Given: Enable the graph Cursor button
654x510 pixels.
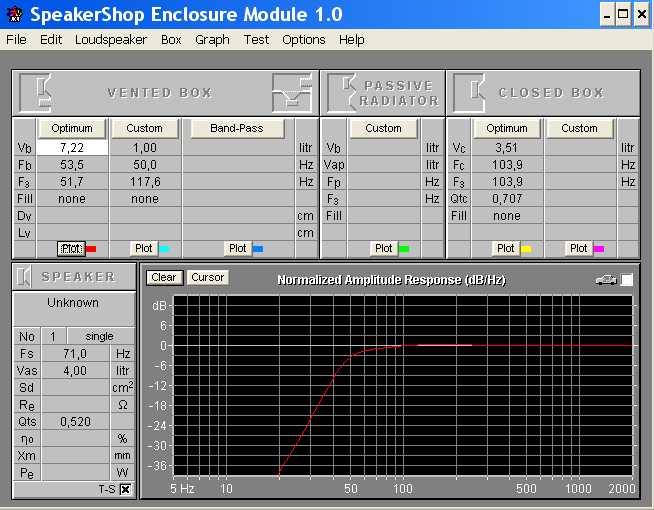Looking at the screenshot, I should [208, 278].
